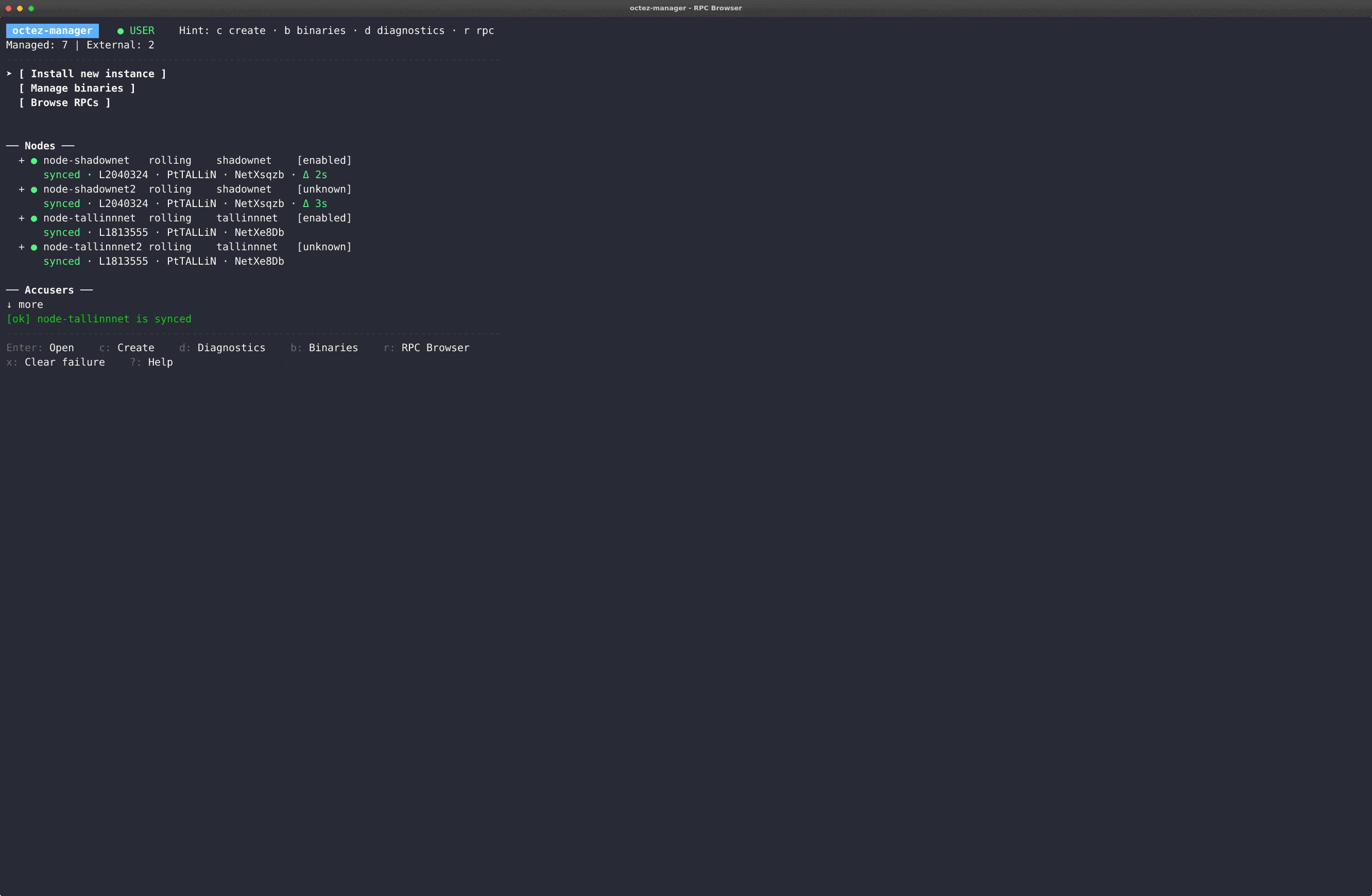Viewport: 1372px width, 896px height.
Task: Click the status dot beside node-tallinnnet
Action: click(33, 218)
